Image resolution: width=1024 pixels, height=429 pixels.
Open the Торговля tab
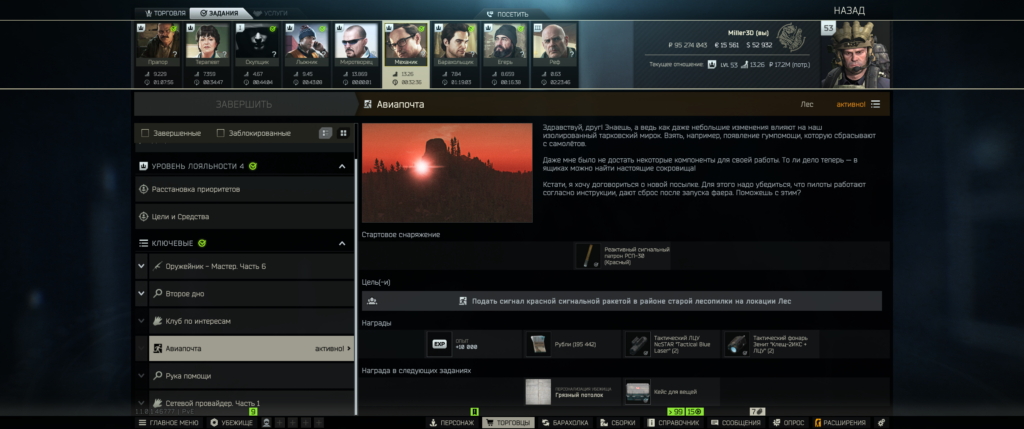tap(164, 13)
